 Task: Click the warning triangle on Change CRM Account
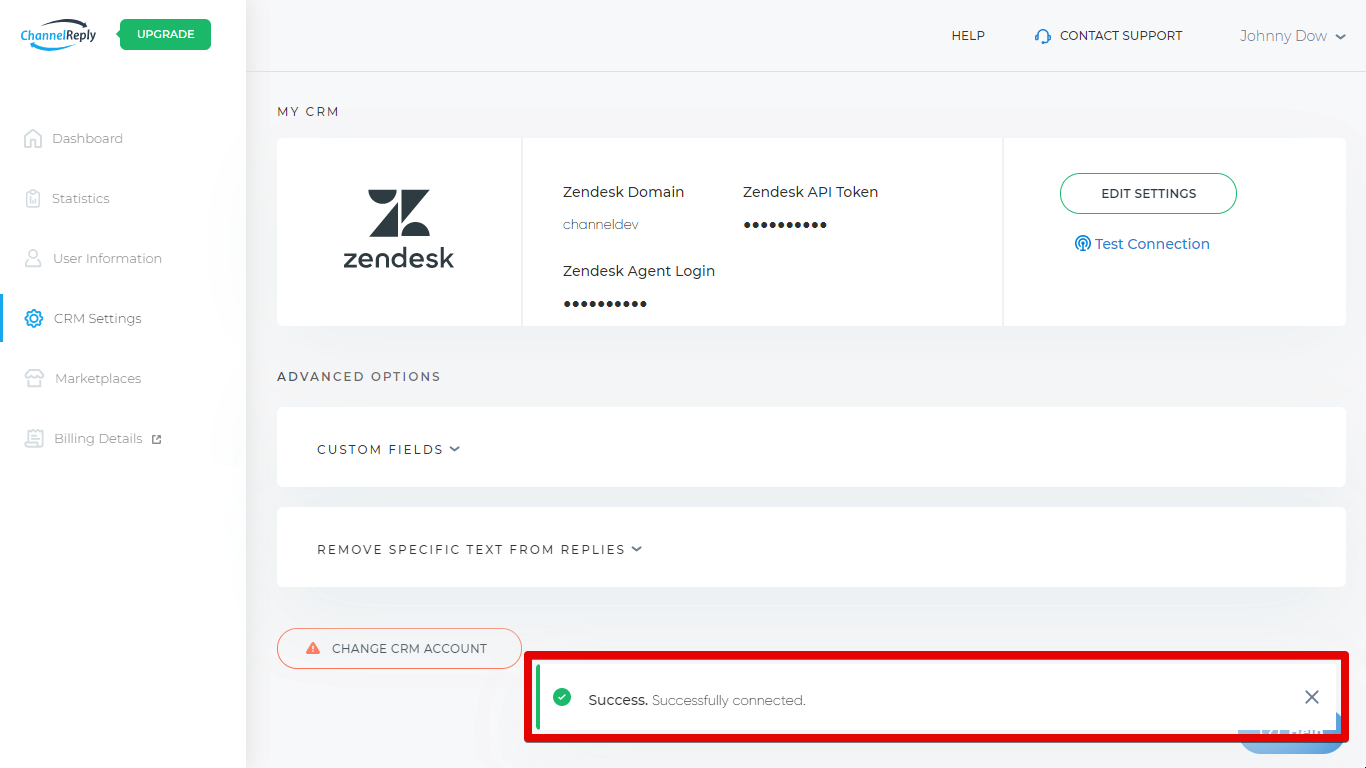tap(311, 648)
